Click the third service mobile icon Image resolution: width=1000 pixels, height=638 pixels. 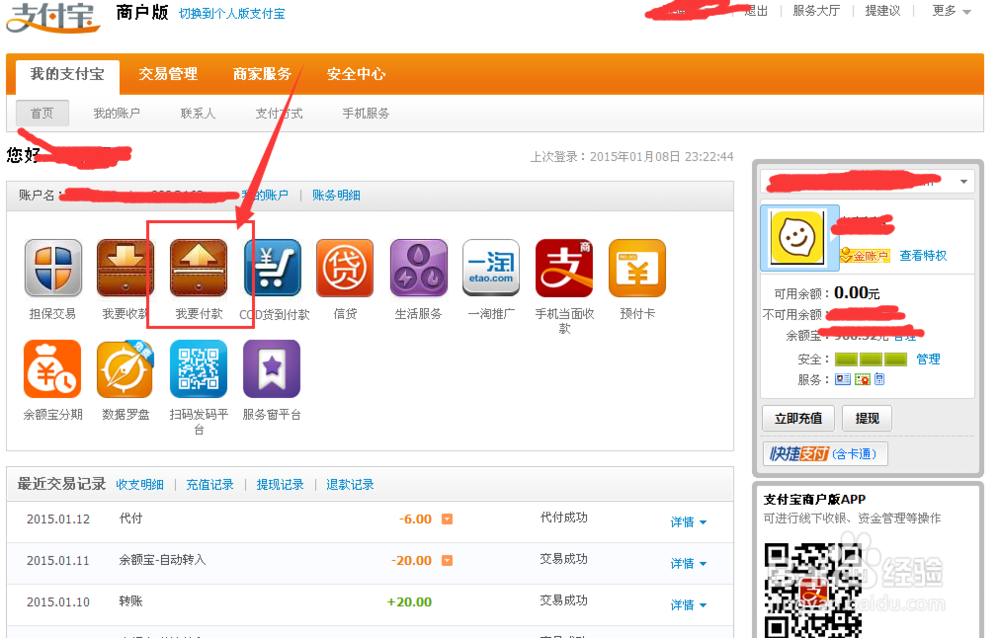(879, 379)
